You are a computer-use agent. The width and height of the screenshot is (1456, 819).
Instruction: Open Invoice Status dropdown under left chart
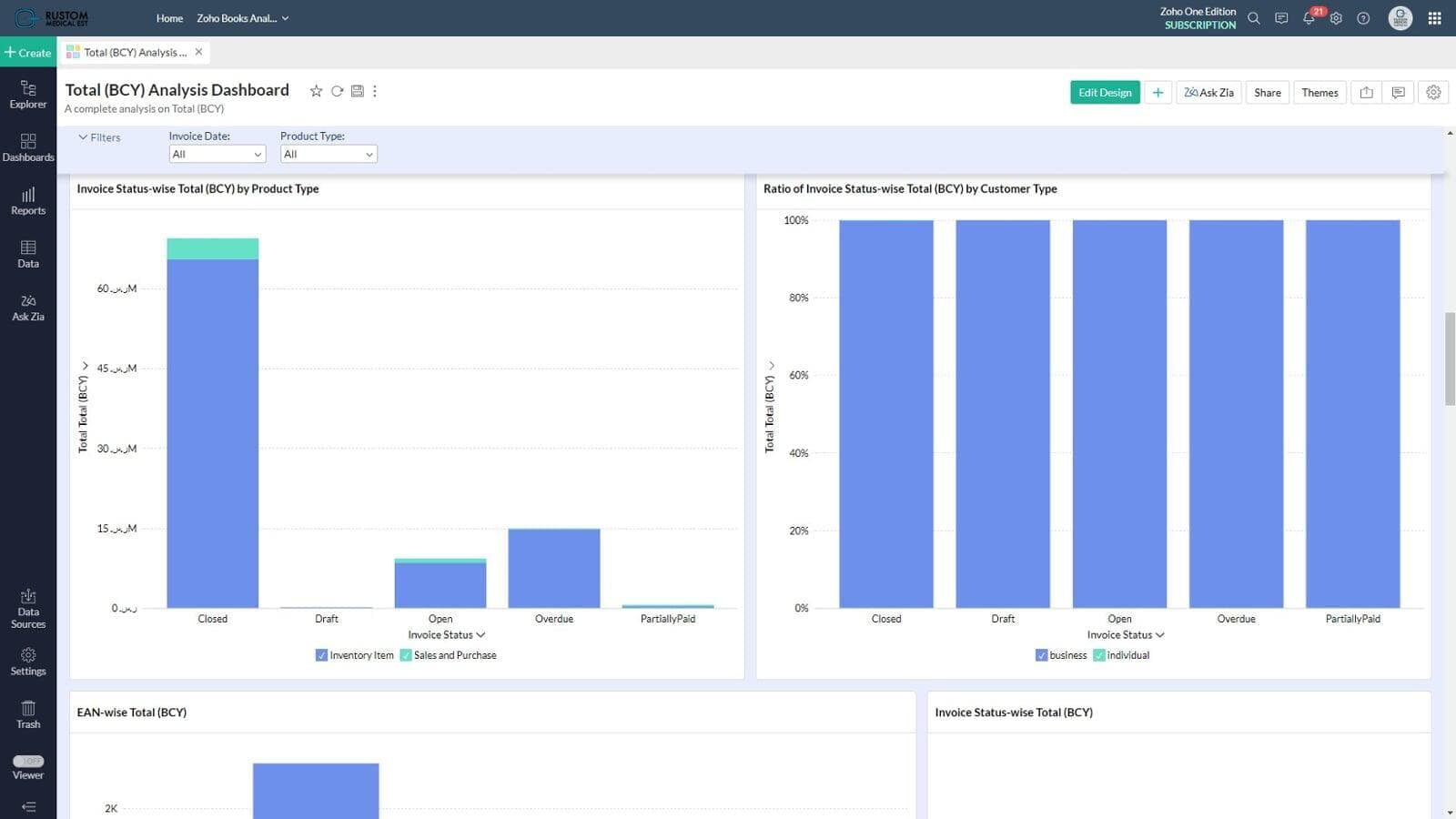tap(446, 635)
